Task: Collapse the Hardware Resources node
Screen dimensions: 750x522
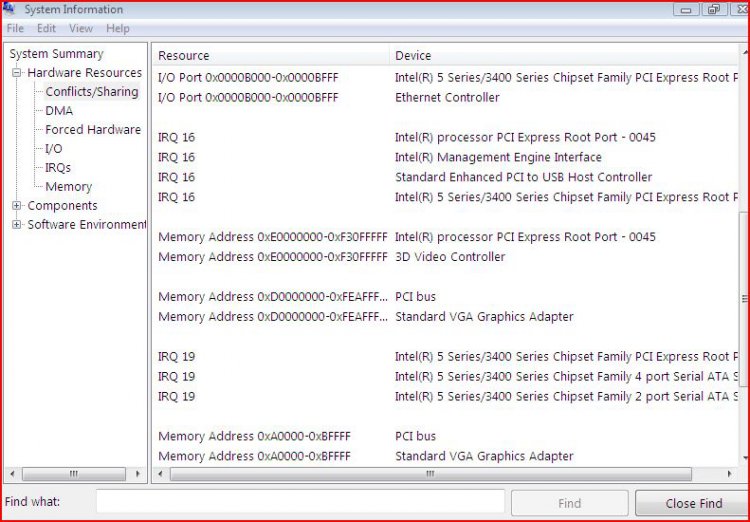Action: click(17, 73)
